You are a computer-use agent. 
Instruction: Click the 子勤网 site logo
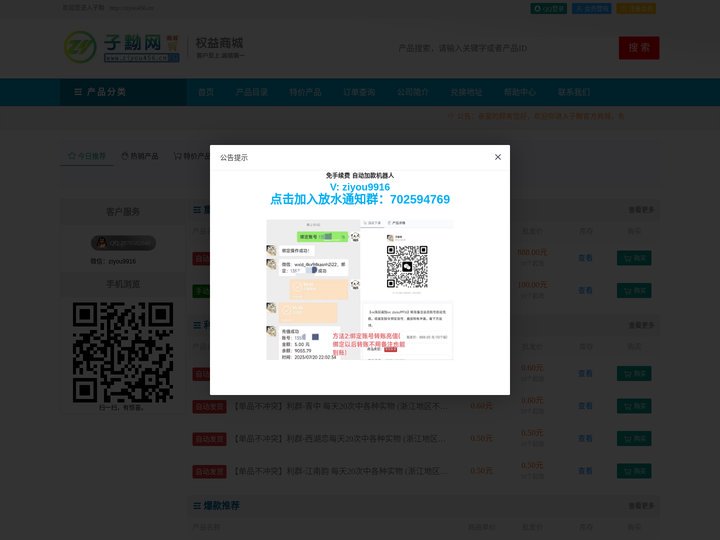122,47
